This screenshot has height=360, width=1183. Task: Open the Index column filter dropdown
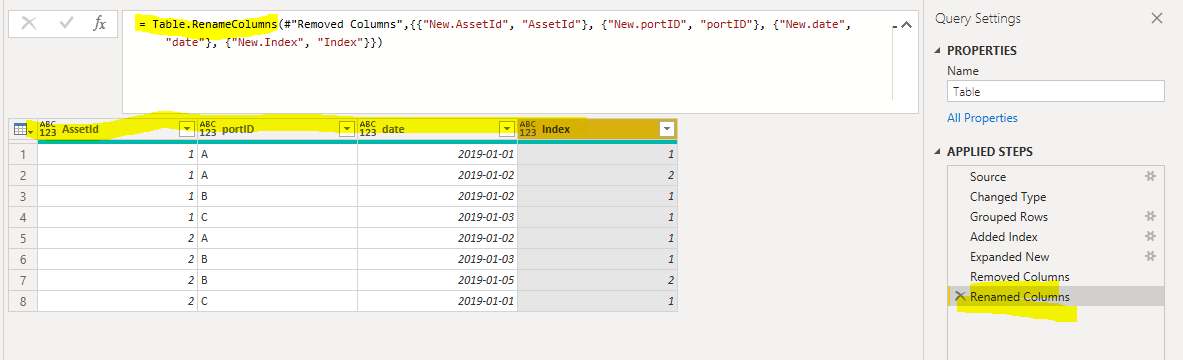(x=666, y=130)
